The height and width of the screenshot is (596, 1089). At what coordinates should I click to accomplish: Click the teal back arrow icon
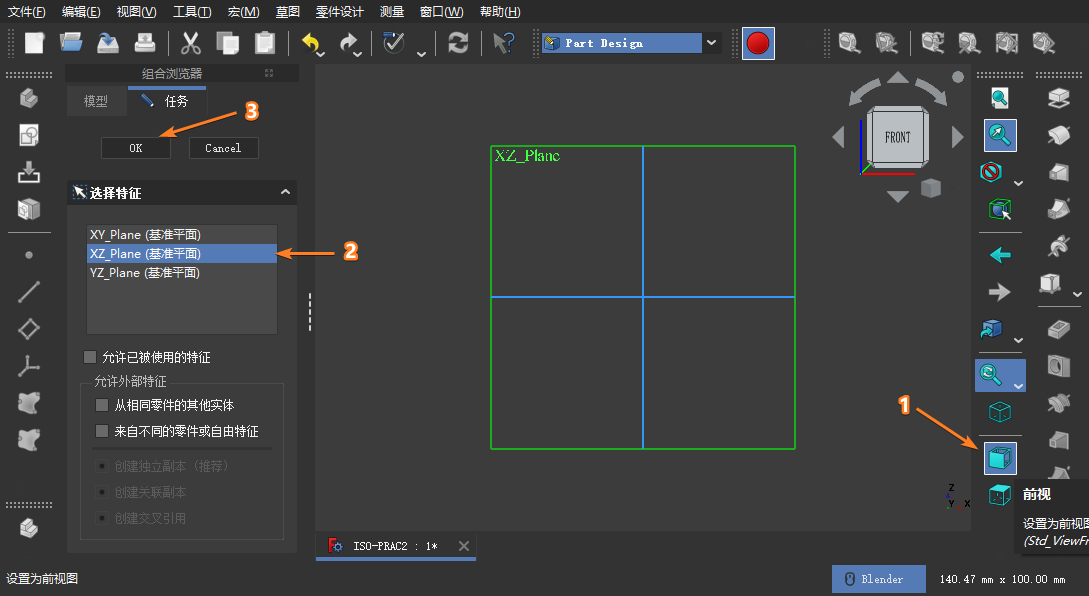(x=999, y=255)
